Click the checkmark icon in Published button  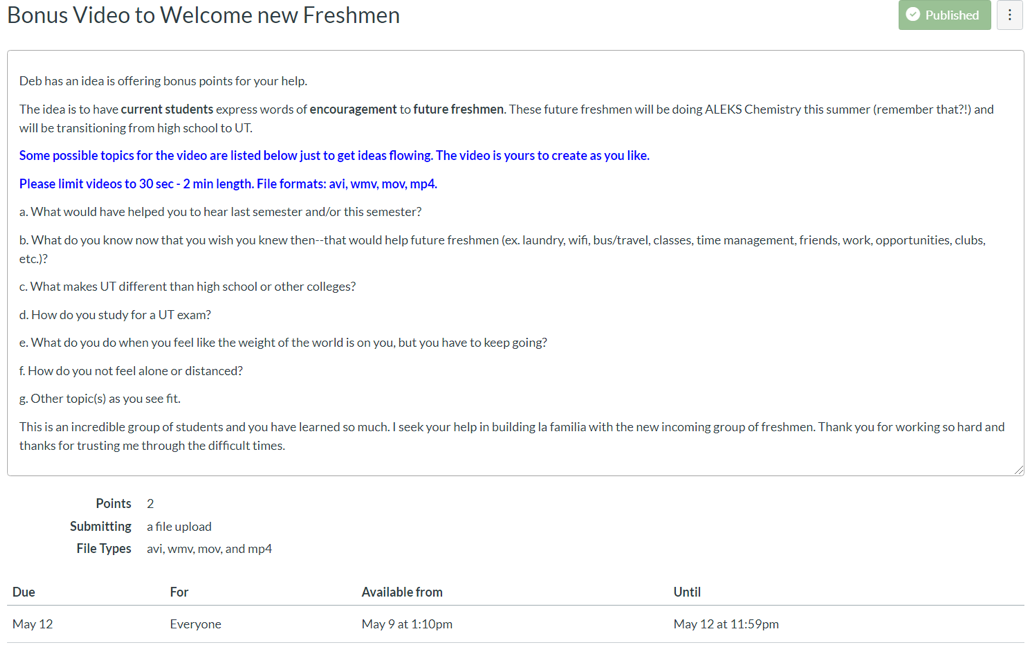coord(913,15)
